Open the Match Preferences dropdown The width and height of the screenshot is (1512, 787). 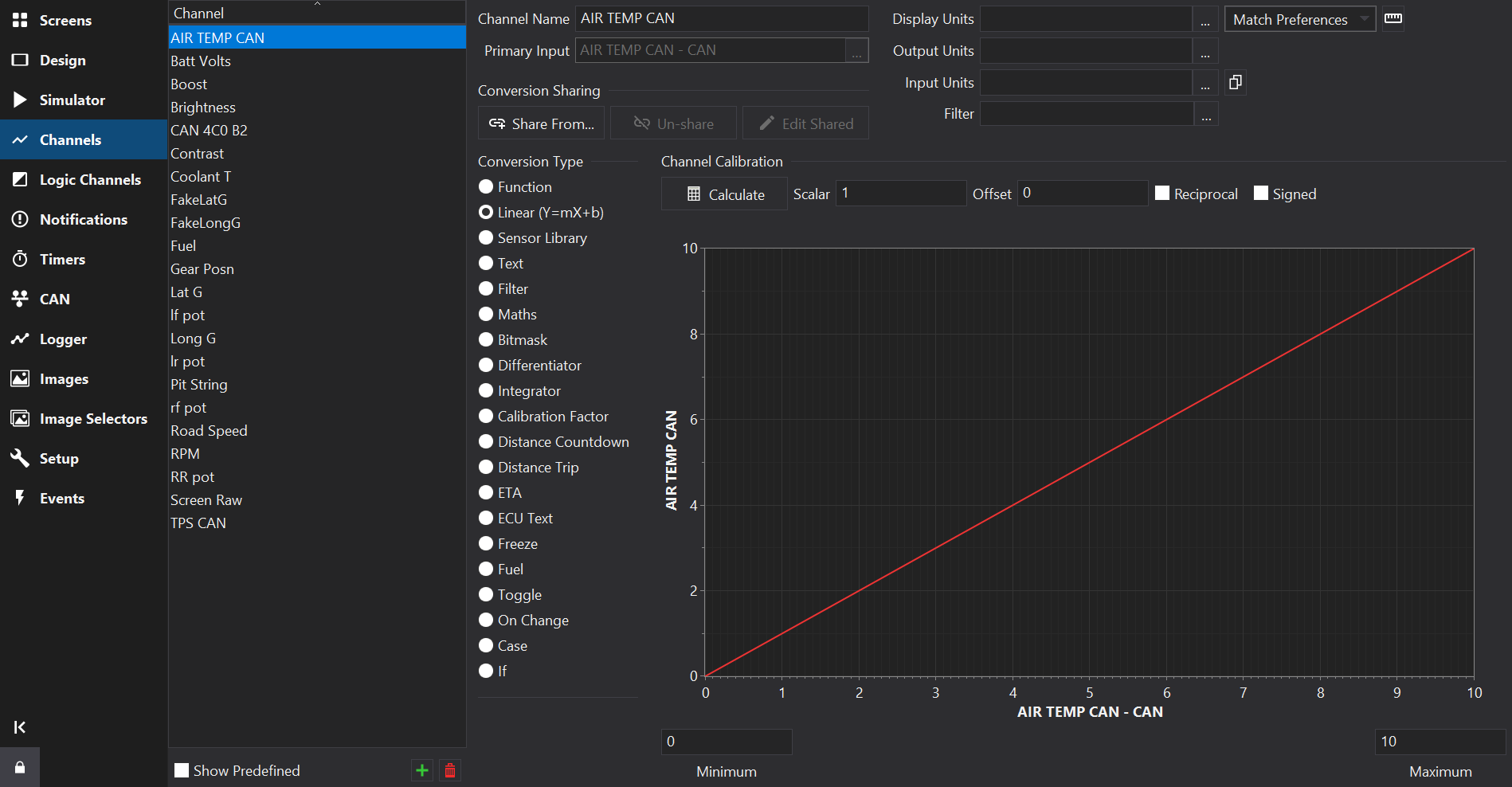click(1299, 19)
